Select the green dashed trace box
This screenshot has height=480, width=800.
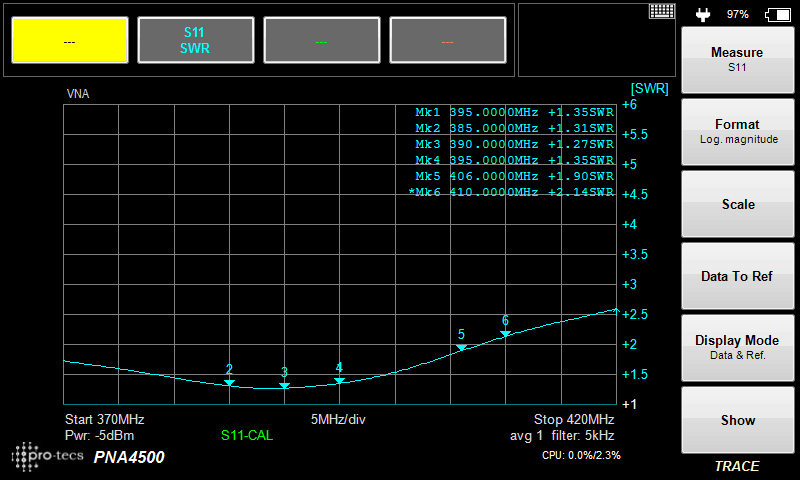(x=321, y=41)
